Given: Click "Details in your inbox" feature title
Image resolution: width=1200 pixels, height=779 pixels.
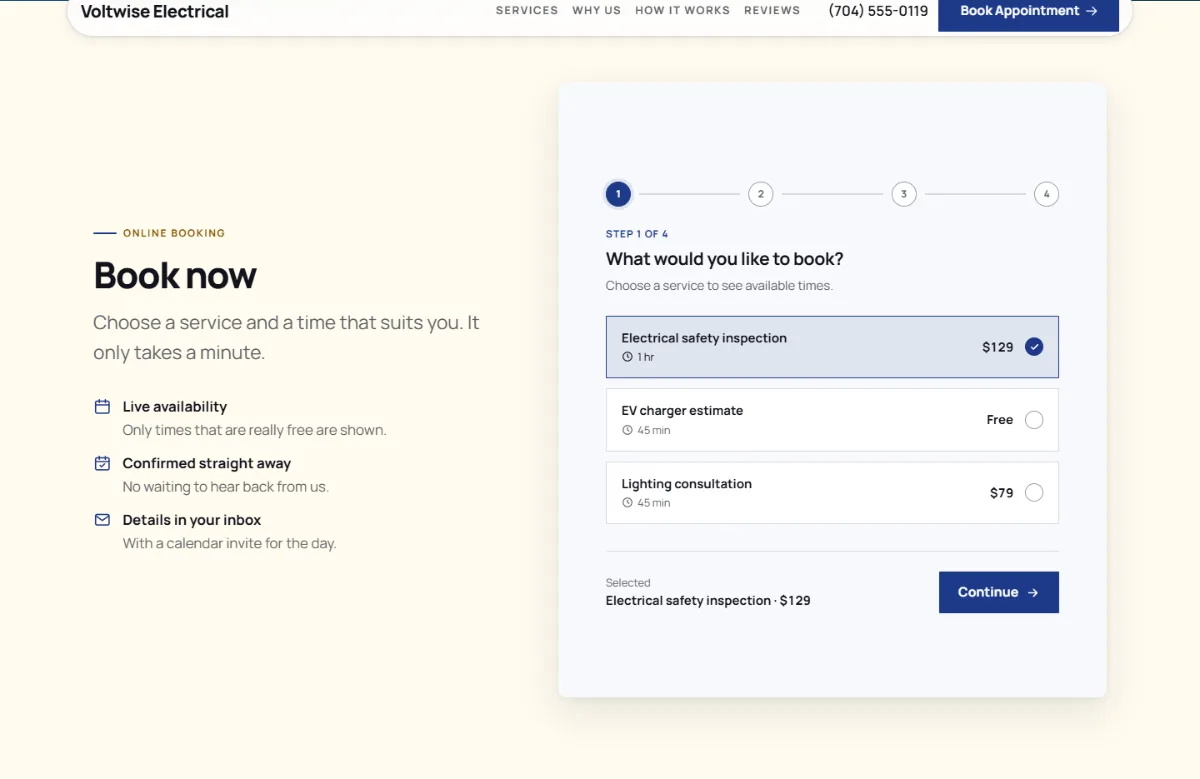Looking at the screenshot, I should coord(192,520).
